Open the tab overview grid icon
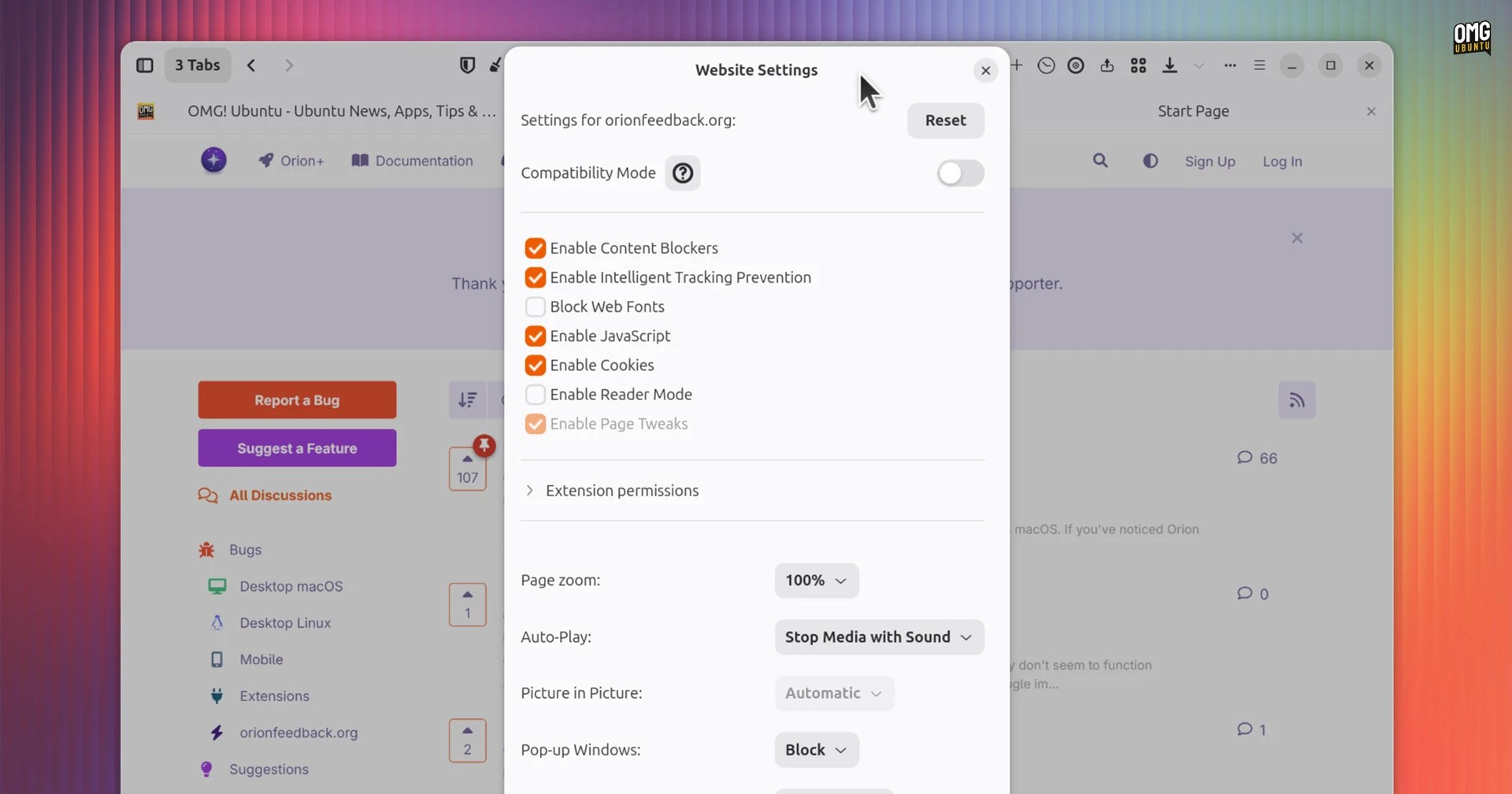 pyautogui.click(x=1138, y=65)
